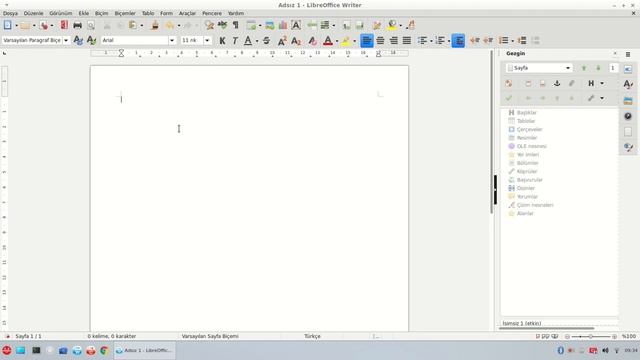Open the Tablo menu
This screenshot has width=640, height=360.
coord(148,13)
